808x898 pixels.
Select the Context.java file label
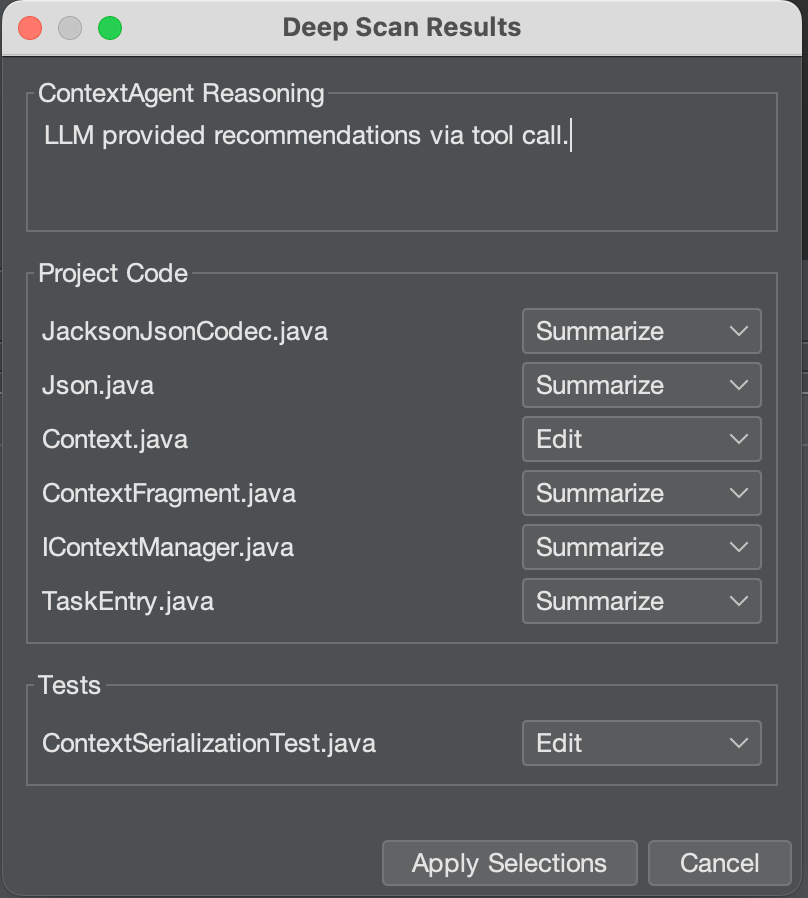[115, 439]
